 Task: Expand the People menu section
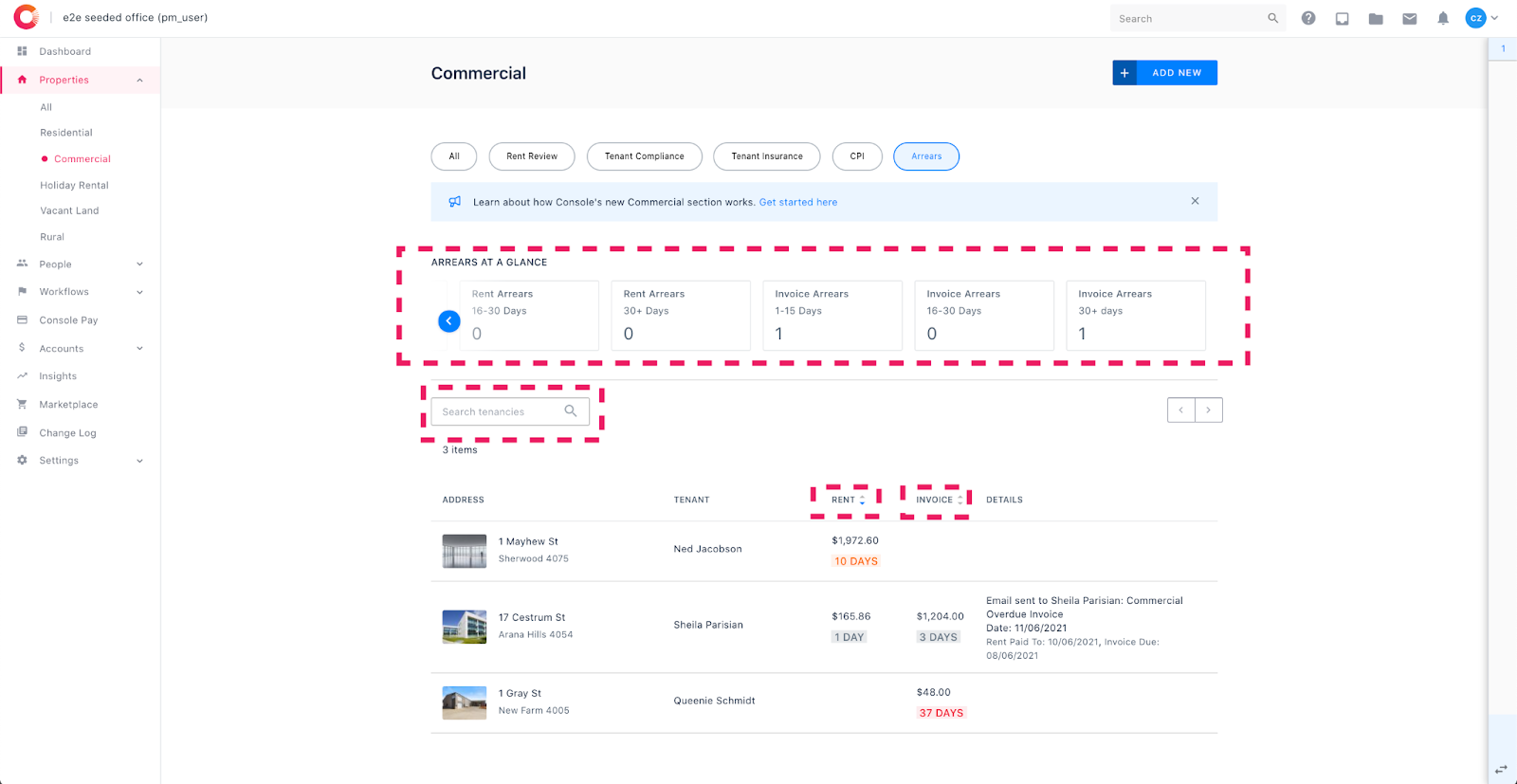point(139,264)
